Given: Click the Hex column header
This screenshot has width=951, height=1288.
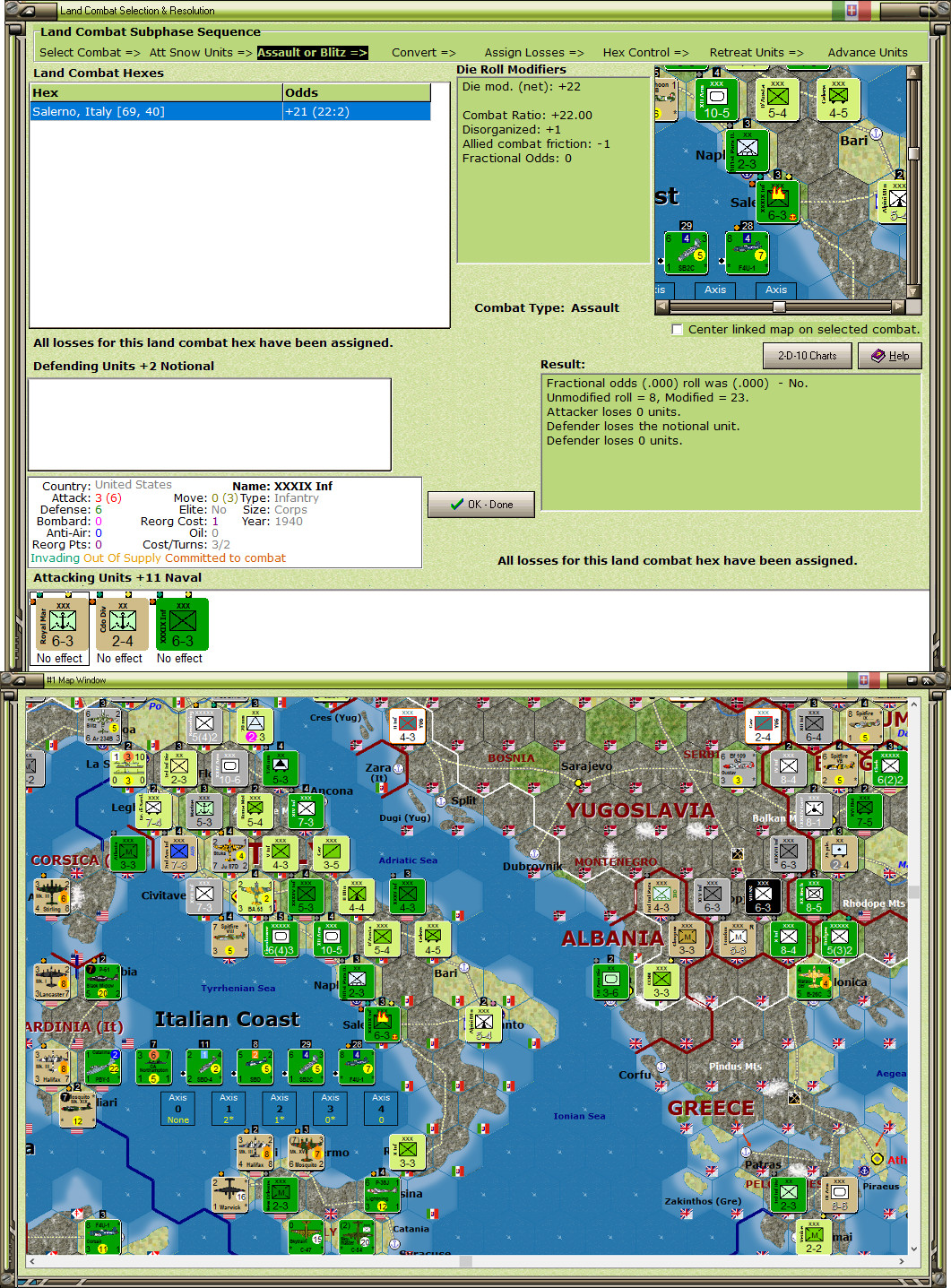Looking at the screenshot, I should 156,93.
